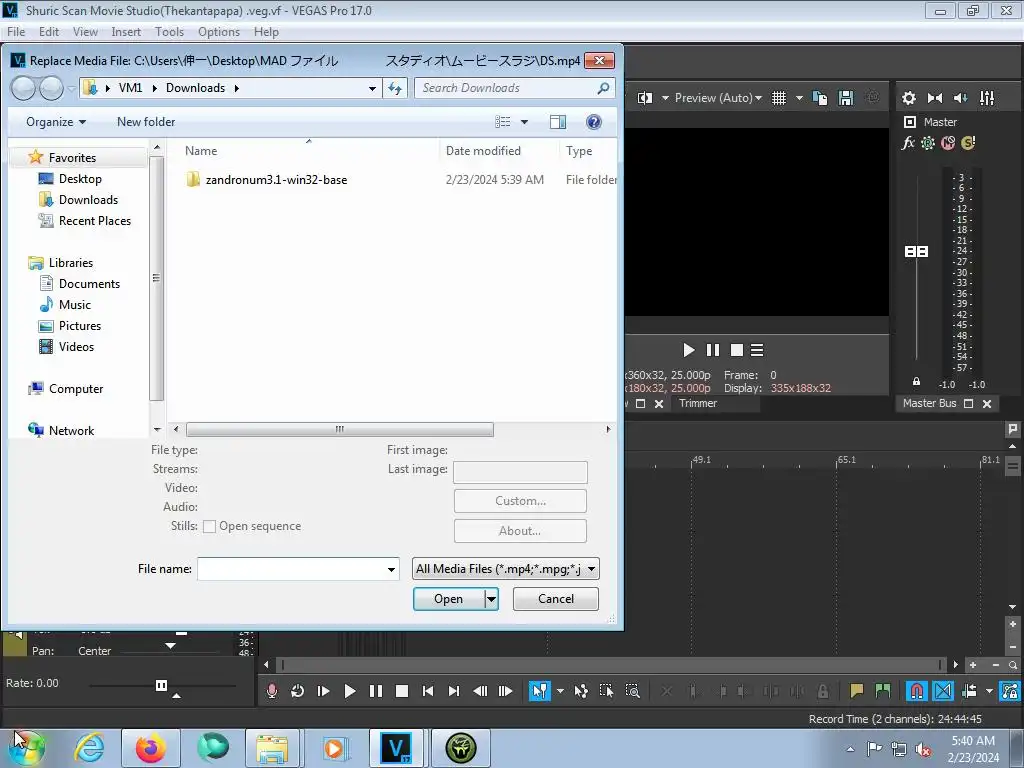Open the Preview (Auto) quality dropdown

click(x=718, y=98)
